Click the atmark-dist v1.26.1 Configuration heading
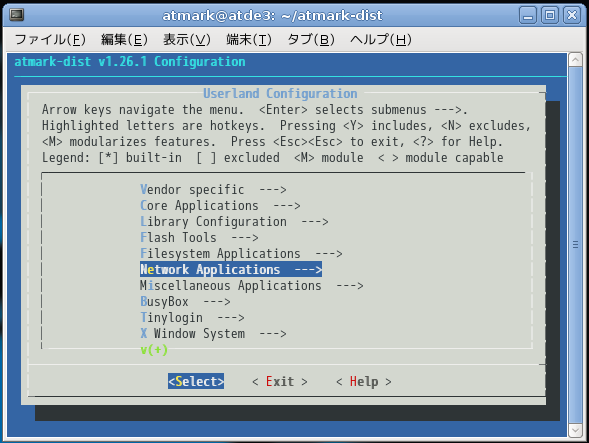The image size is (589, 443). pos(130,62)
